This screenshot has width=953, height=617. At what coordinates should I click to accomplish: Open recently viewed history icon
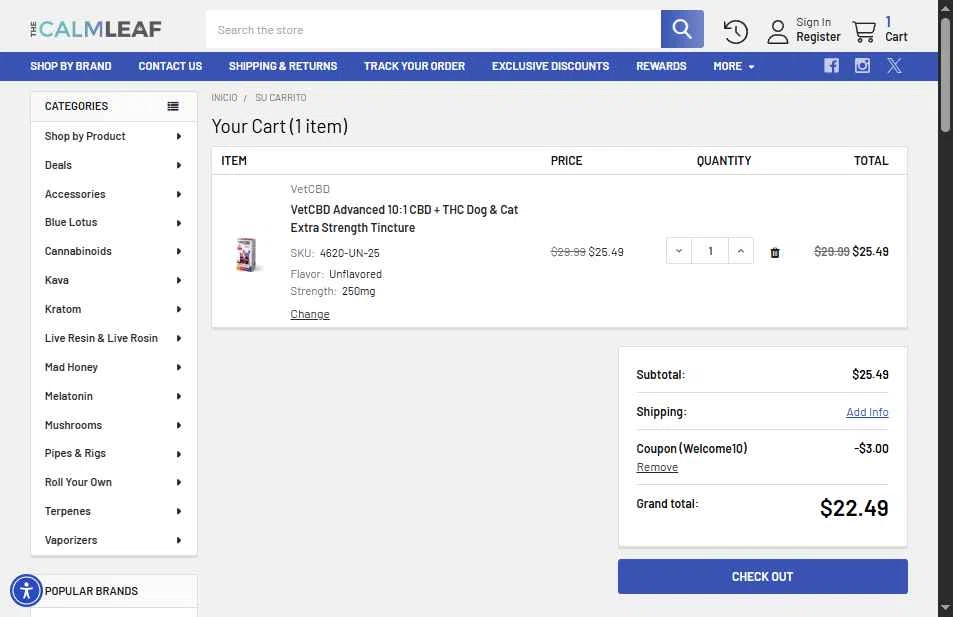735,31
